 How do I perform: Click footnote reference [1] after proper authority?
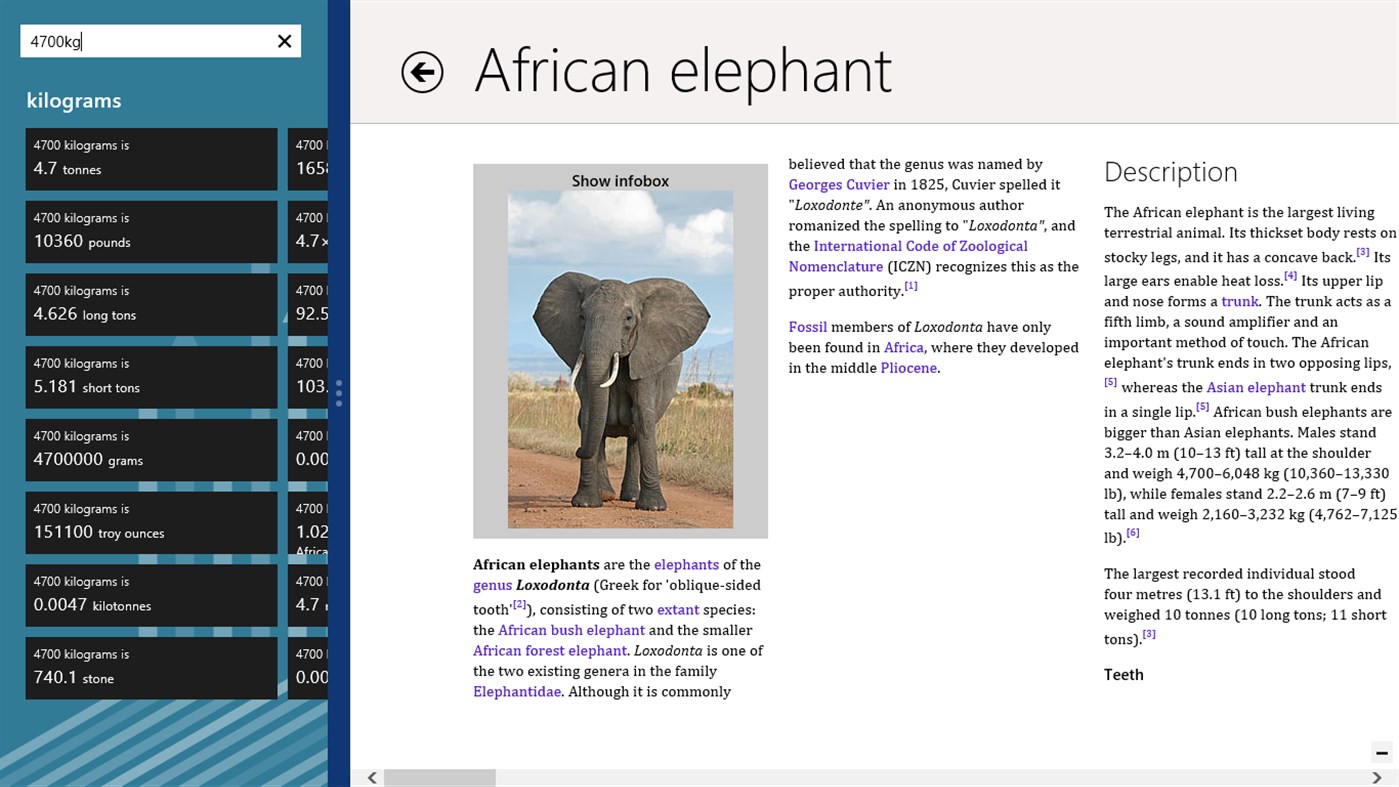click(x=910, y=284)
